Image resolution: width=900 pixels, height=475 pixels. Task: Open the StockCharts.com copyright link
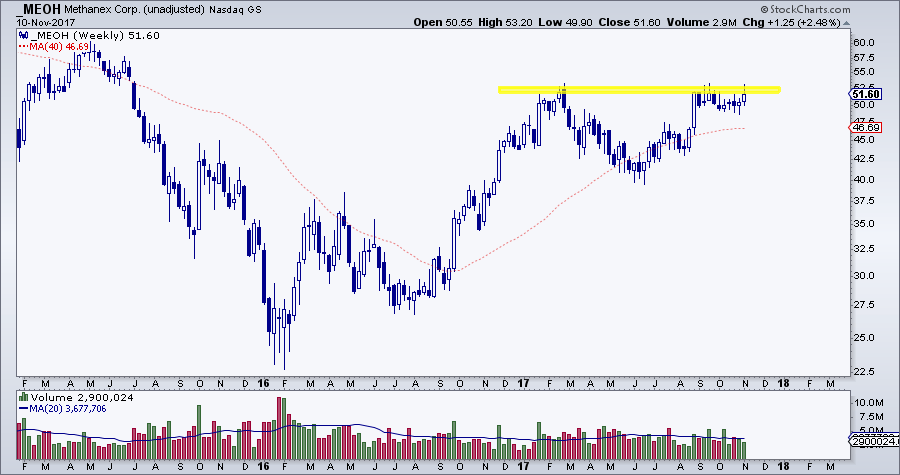(806, 9)
